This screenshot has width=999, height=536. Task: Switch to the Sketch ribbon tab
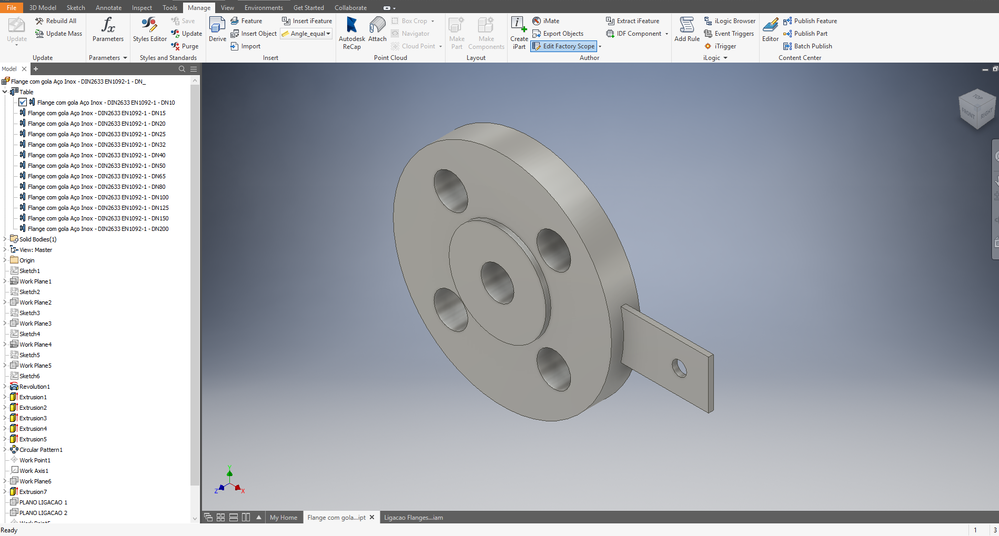coord(76,8)
